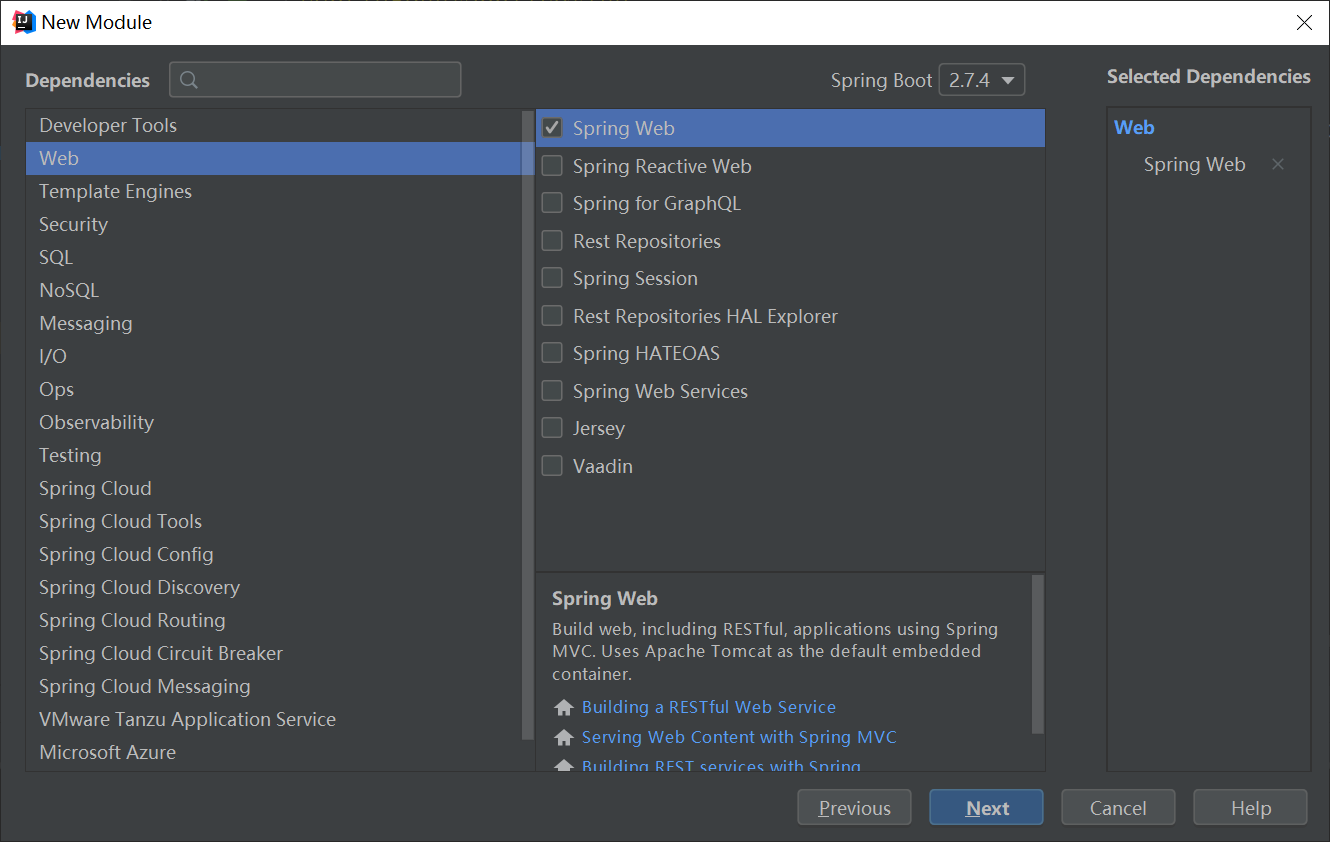This screenshot has height=842, width=1330.
Task: Select the Security category
Action: tap(274, 224)
